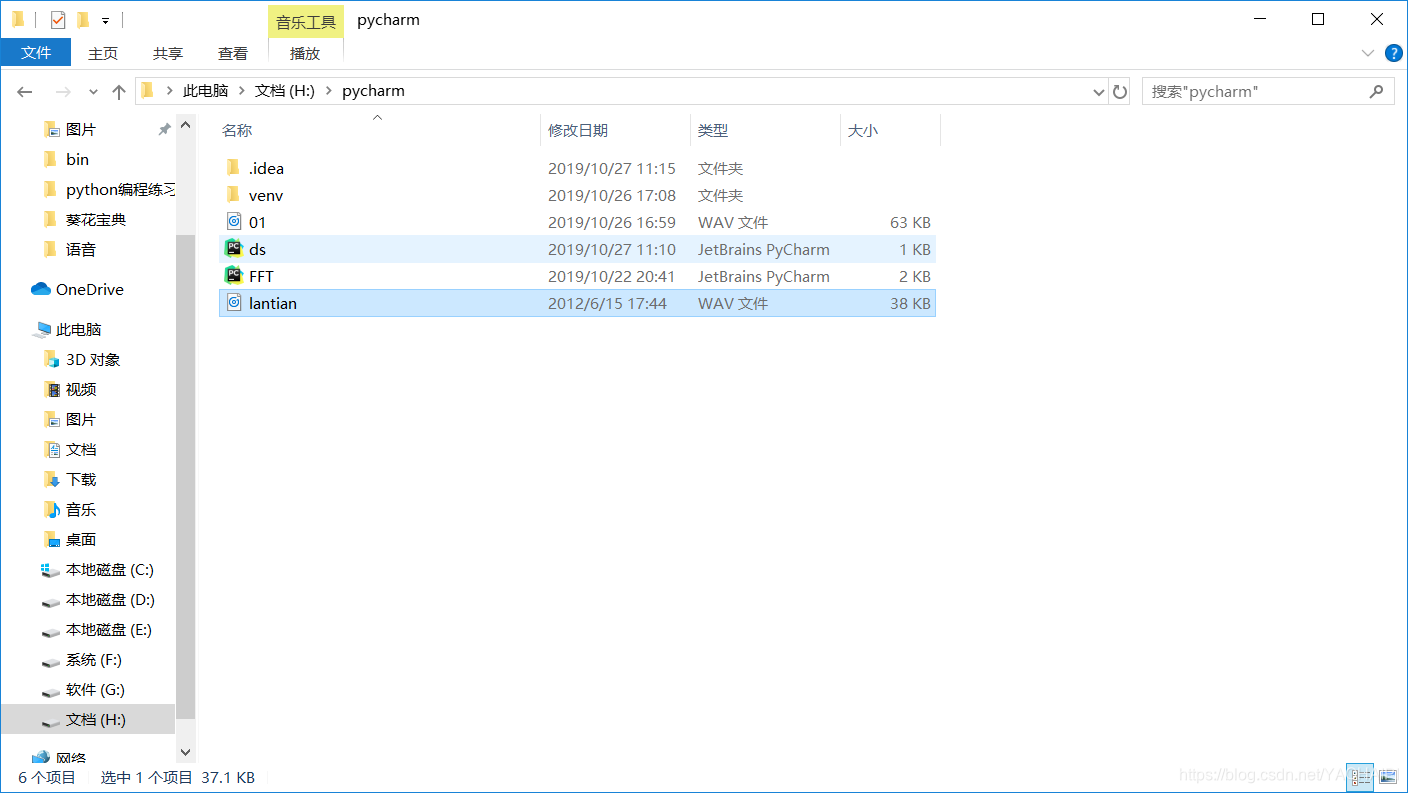Click 此电脑 in the address breadcrumb

205,91
